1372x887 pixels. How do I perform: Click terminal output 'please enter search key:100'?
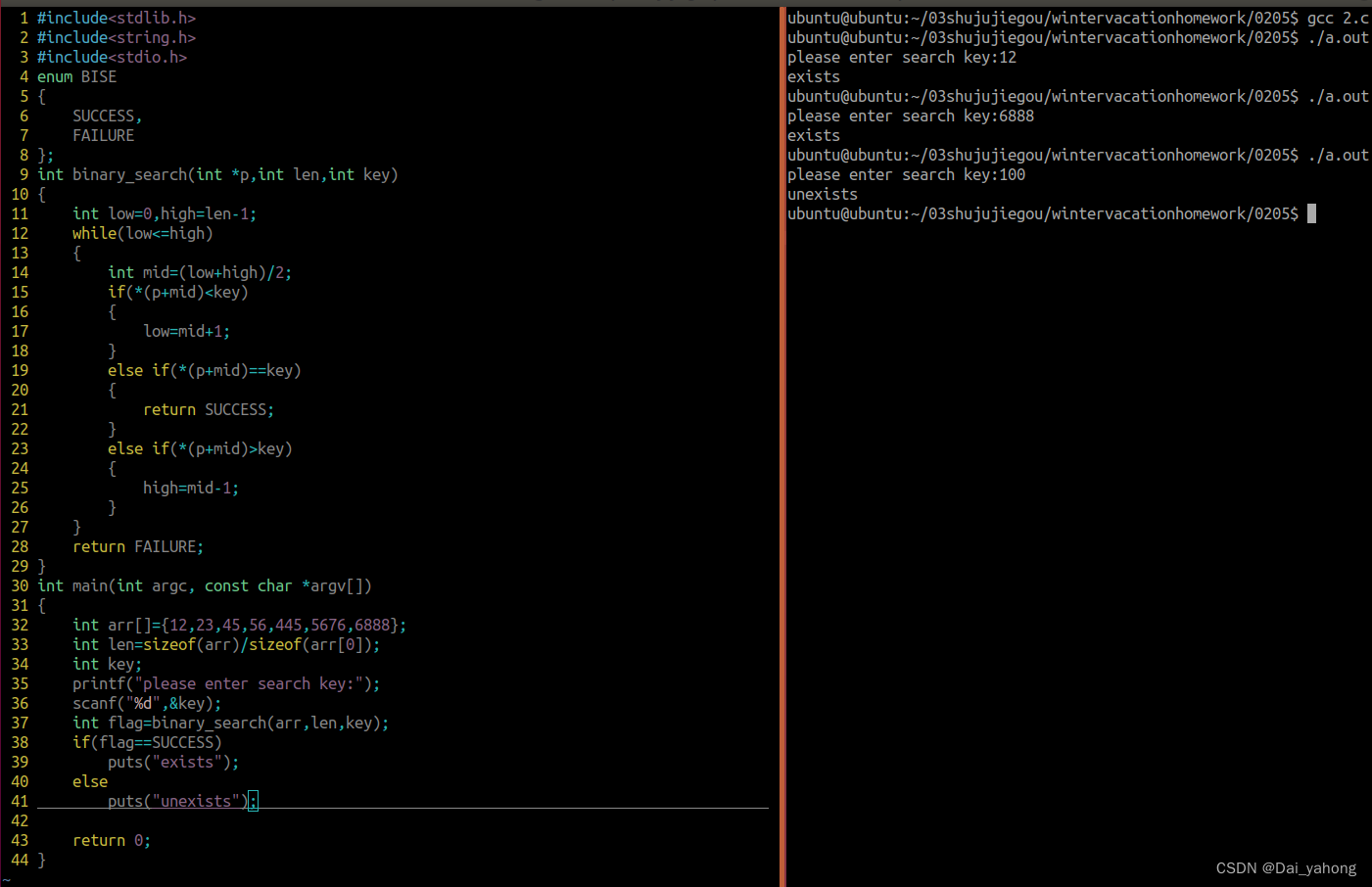pos(907,174)
